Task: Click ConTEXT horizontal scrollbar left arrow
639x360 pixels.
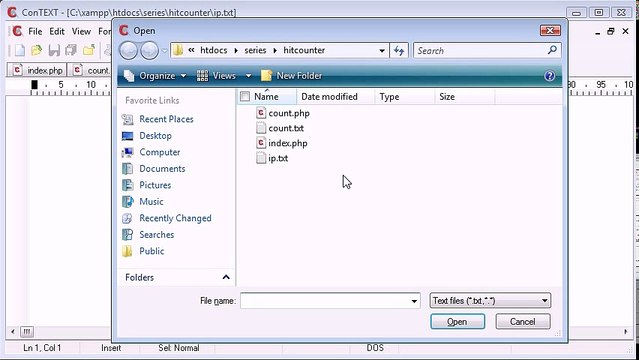Action: (12, 331)
